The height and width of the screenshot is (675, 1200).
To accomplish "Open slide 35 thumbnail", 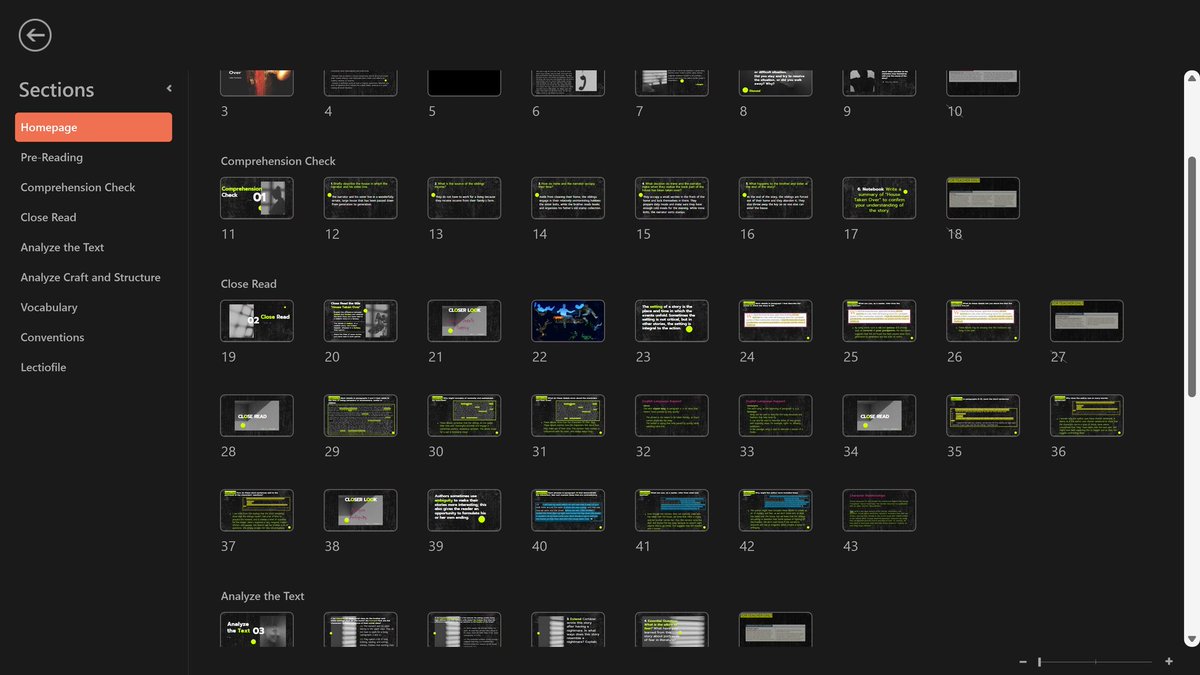I will coord(983,415).
